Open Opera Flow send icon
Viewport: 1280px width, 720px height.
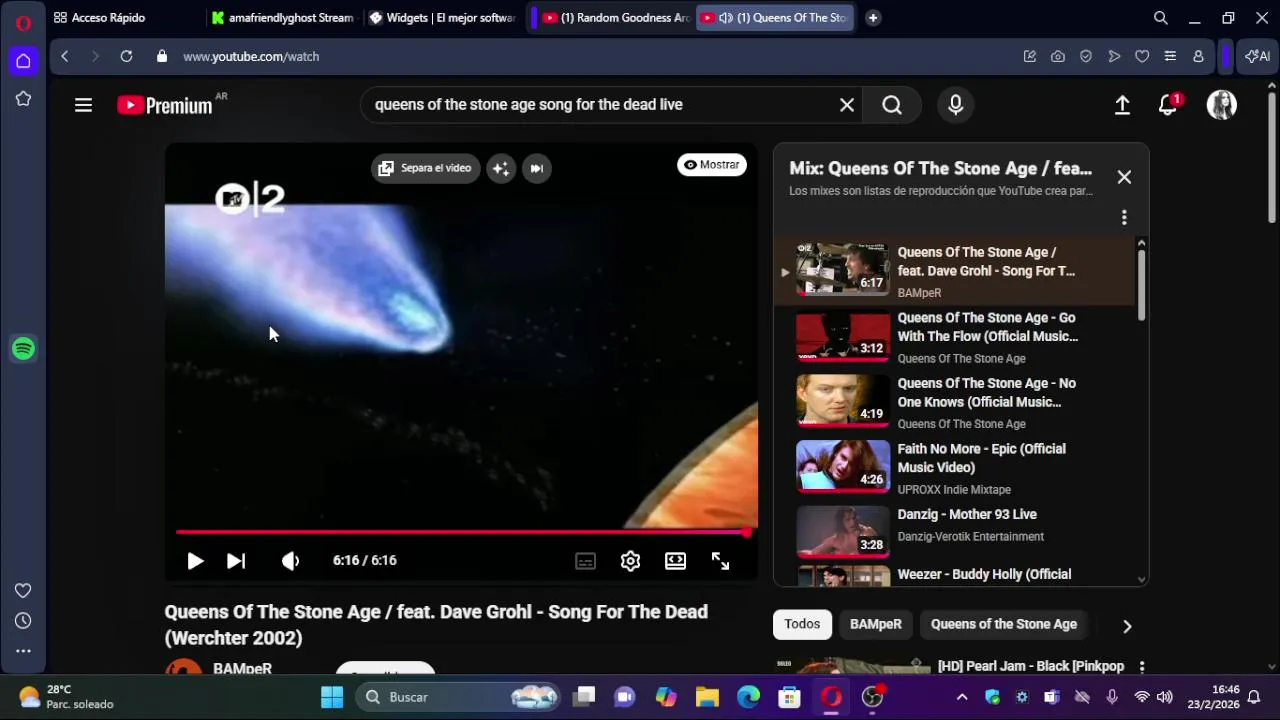click(1114, 57)
